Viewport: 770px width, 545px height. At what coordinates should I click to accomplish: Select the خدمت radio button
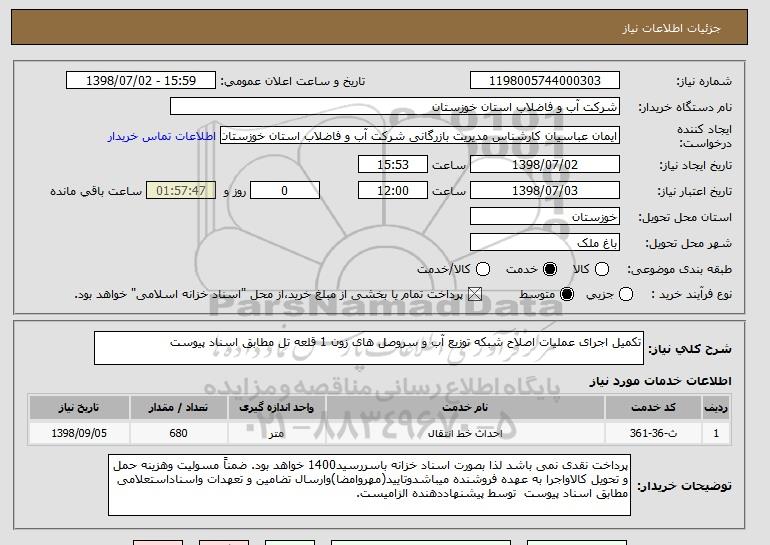tap(550, 269)
